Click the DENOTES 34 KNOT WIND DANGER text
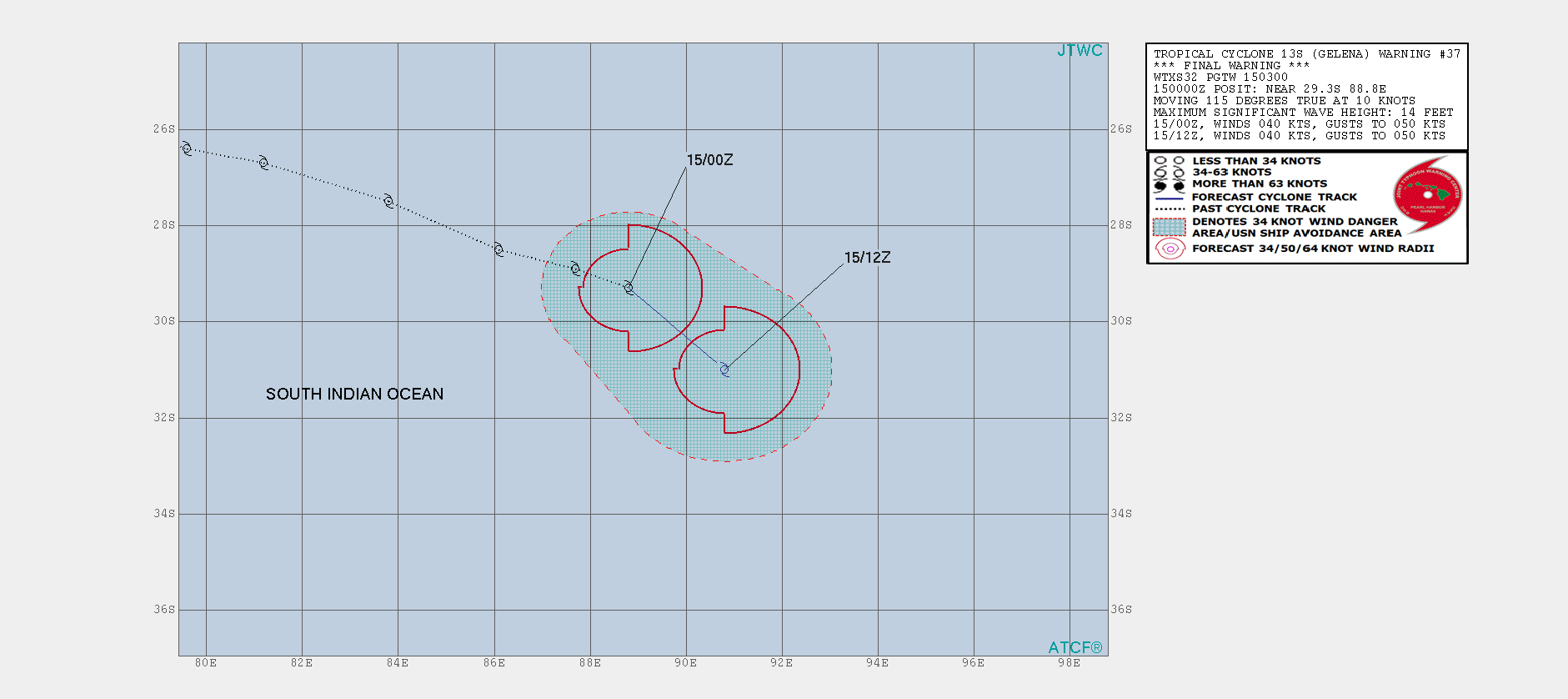 (1295, 222)
